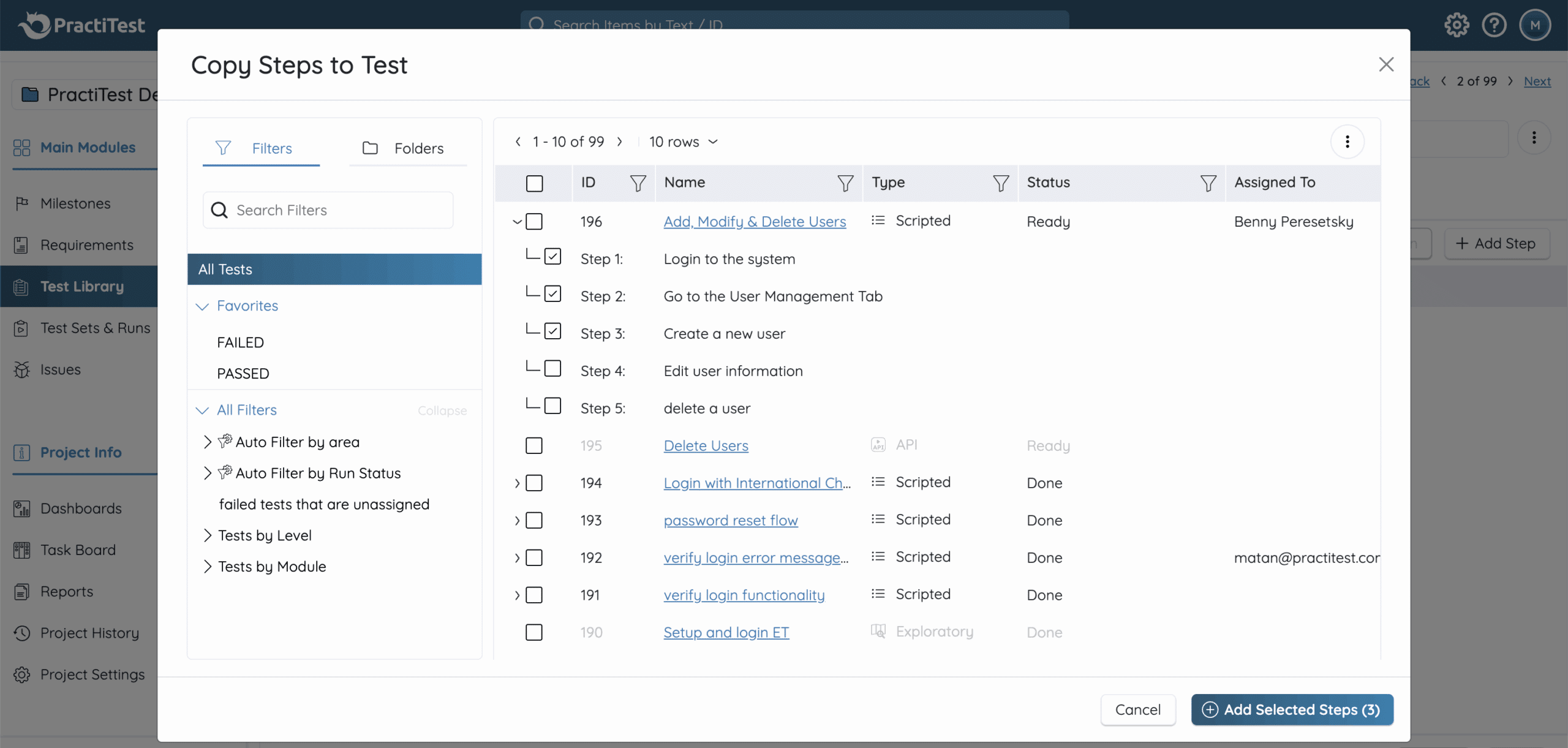Uncheck Step 1 Login to the system

pos(552,257)
